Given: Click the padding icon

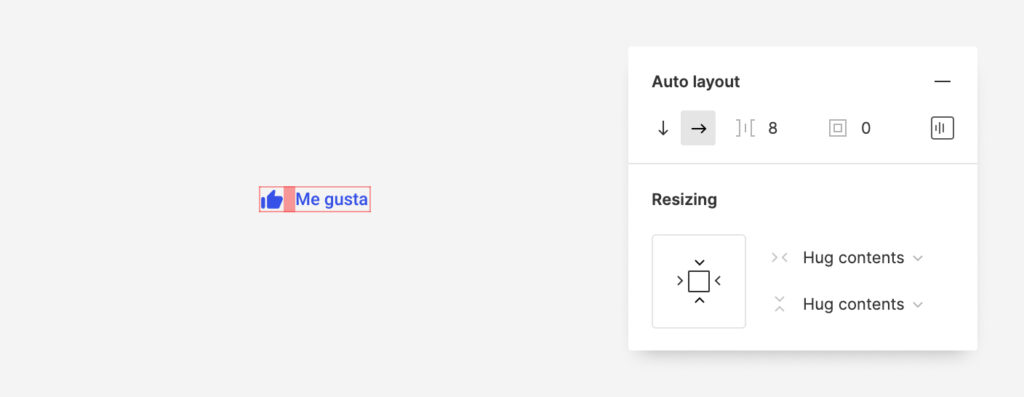Looking at the screenshot, I should coord(838,129).
